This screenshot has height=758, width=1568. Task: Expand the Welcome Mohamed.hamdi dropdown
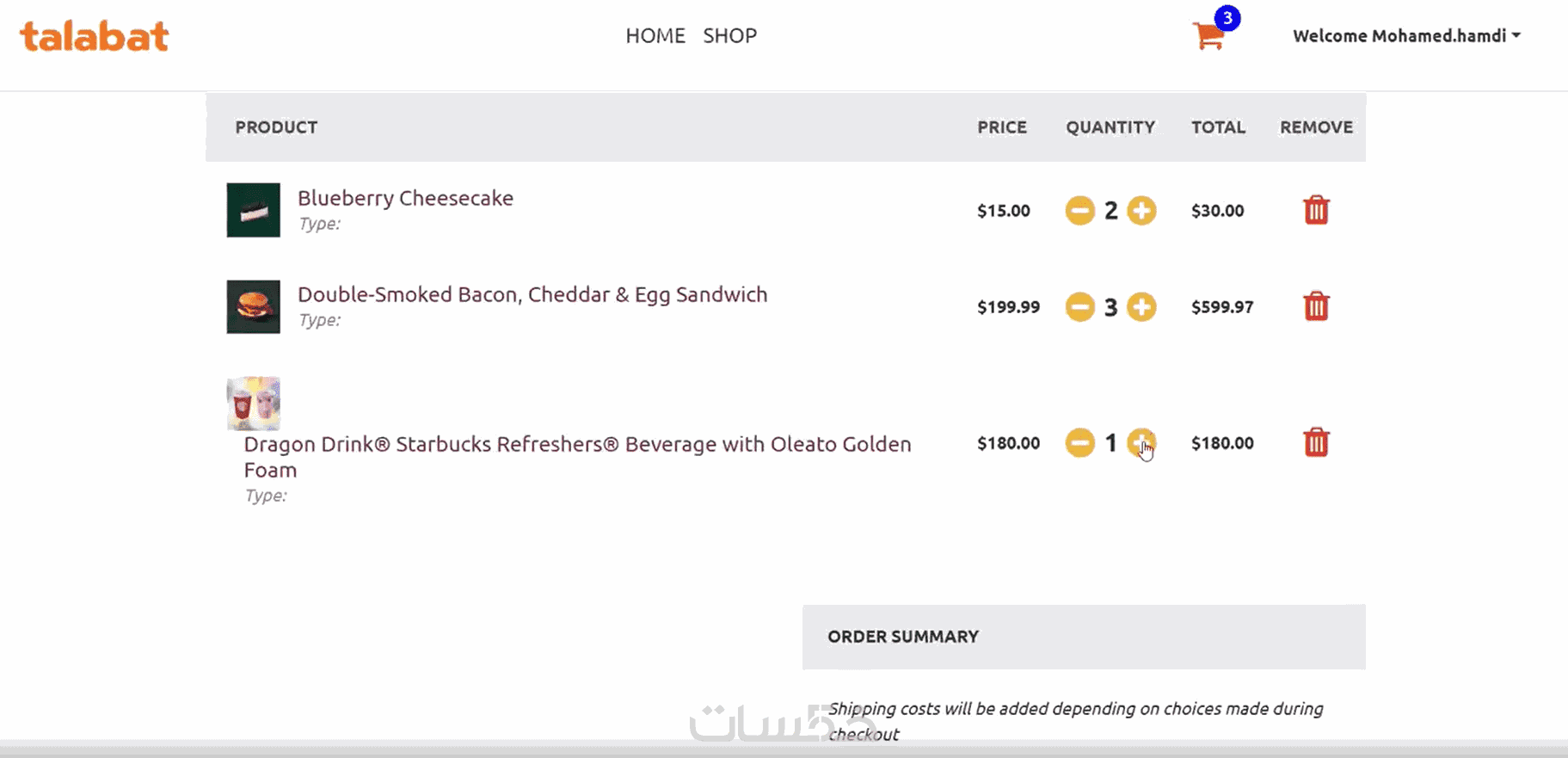coord(1406,36)
